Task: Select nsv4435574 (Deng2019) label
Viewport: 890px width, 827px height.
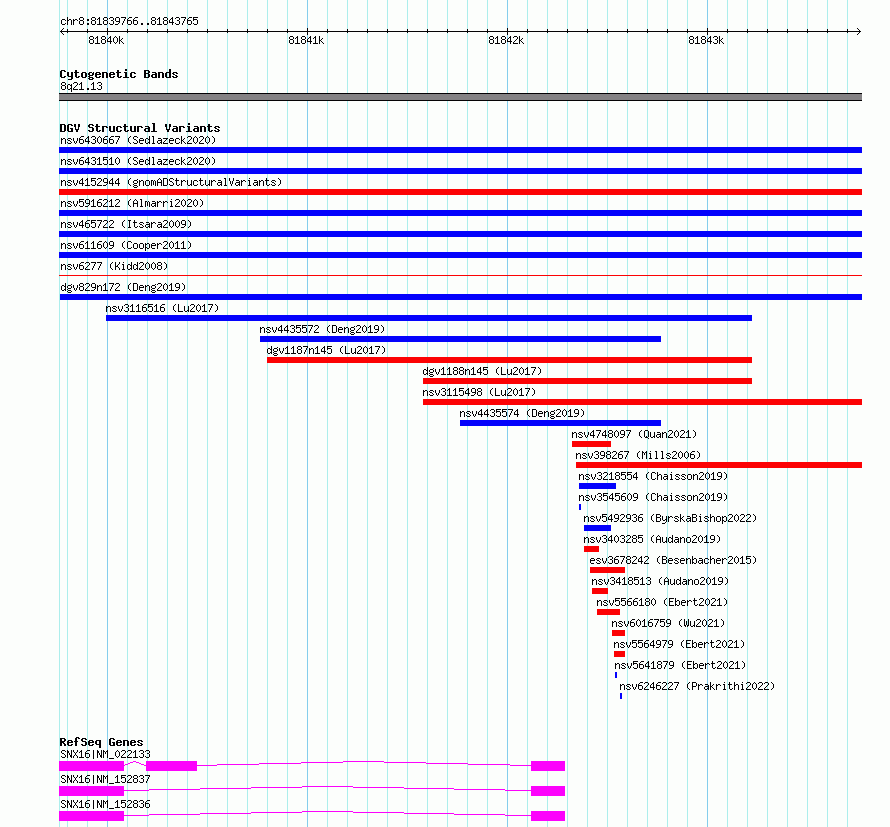Action: (522, 413)
